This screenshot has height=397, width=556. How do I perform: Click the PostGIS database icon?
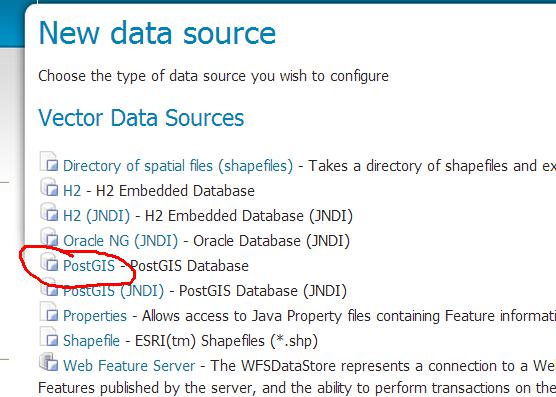[49, 262]
